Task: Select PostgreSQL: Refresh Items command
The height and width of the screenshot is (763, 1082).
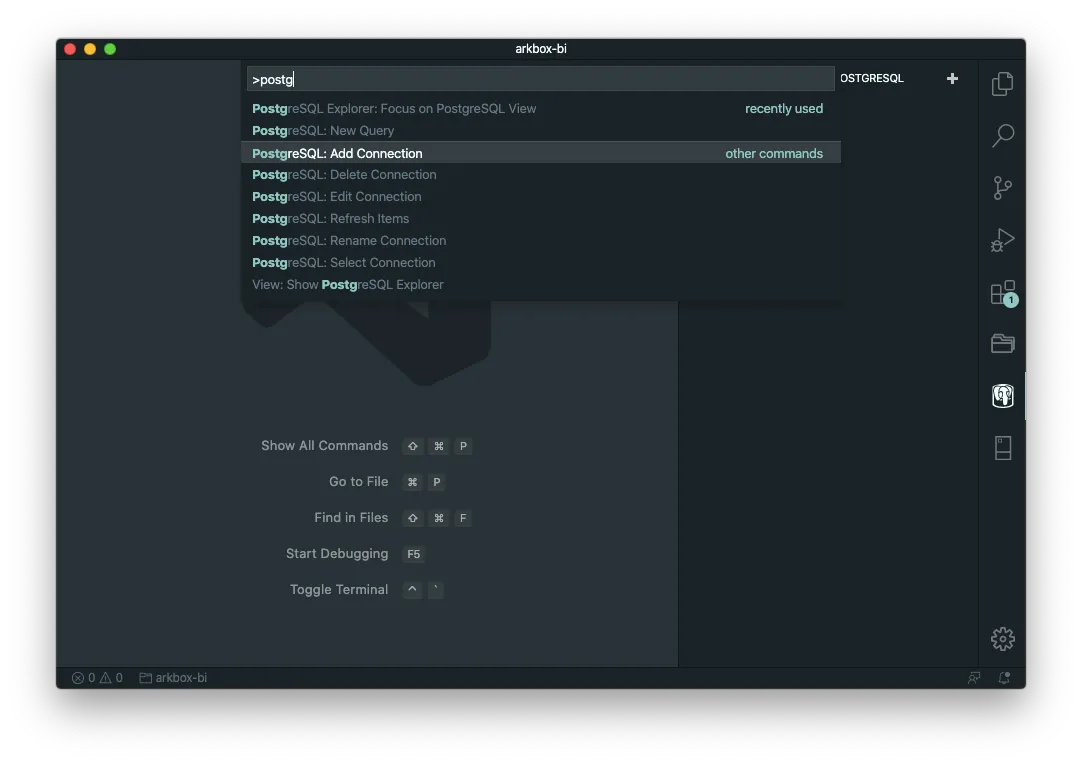Action: tap(540, 219)
